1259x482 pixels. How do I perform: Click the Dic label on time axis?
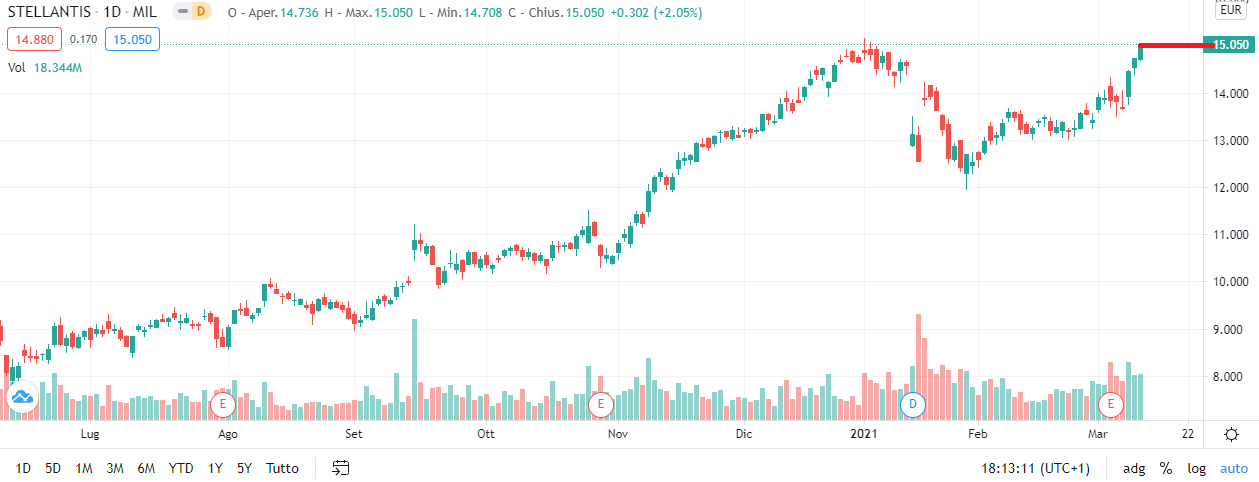click(743, 434)
